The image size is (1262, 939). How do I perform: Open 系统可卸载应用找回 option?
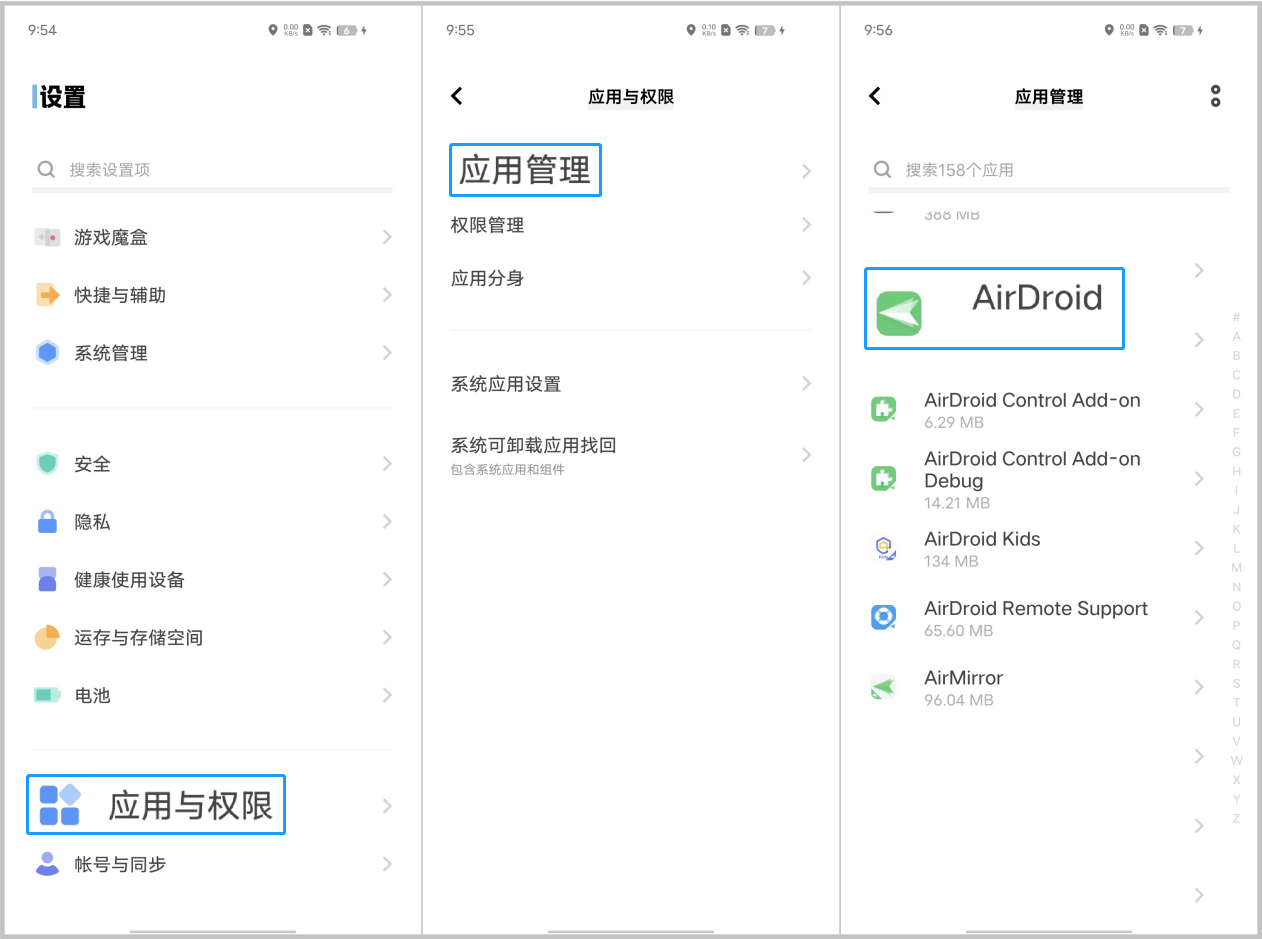tap(631, 455)
